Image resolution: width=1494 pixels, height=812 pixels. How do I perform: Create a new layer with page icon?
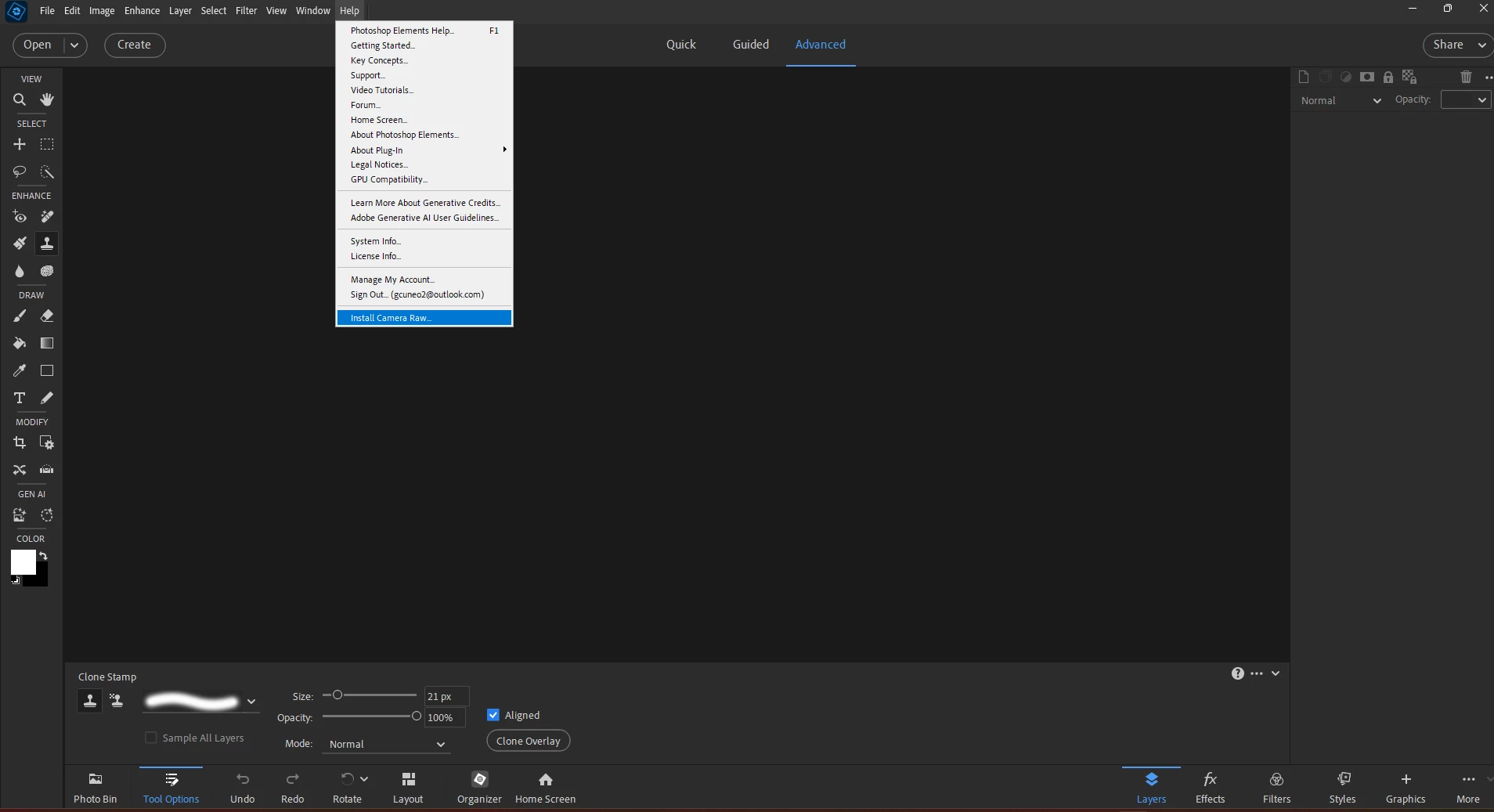point(1304,77)
